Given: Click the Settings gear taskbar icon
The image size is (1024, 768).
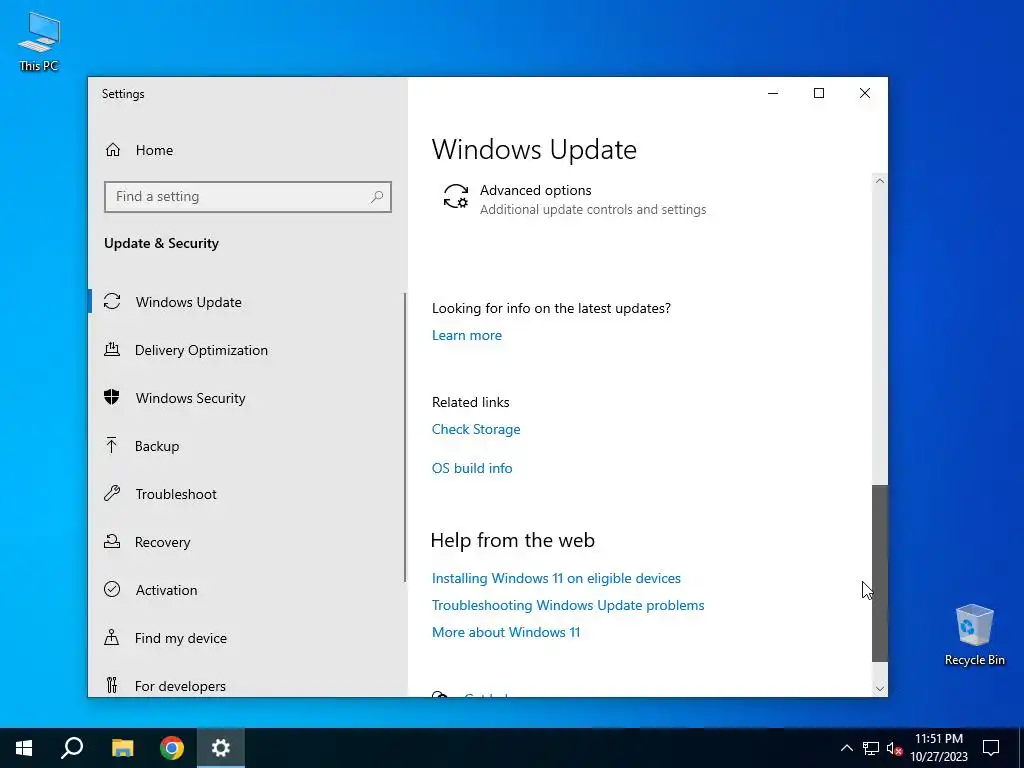Looking at the screenshot, I should 221,748.
